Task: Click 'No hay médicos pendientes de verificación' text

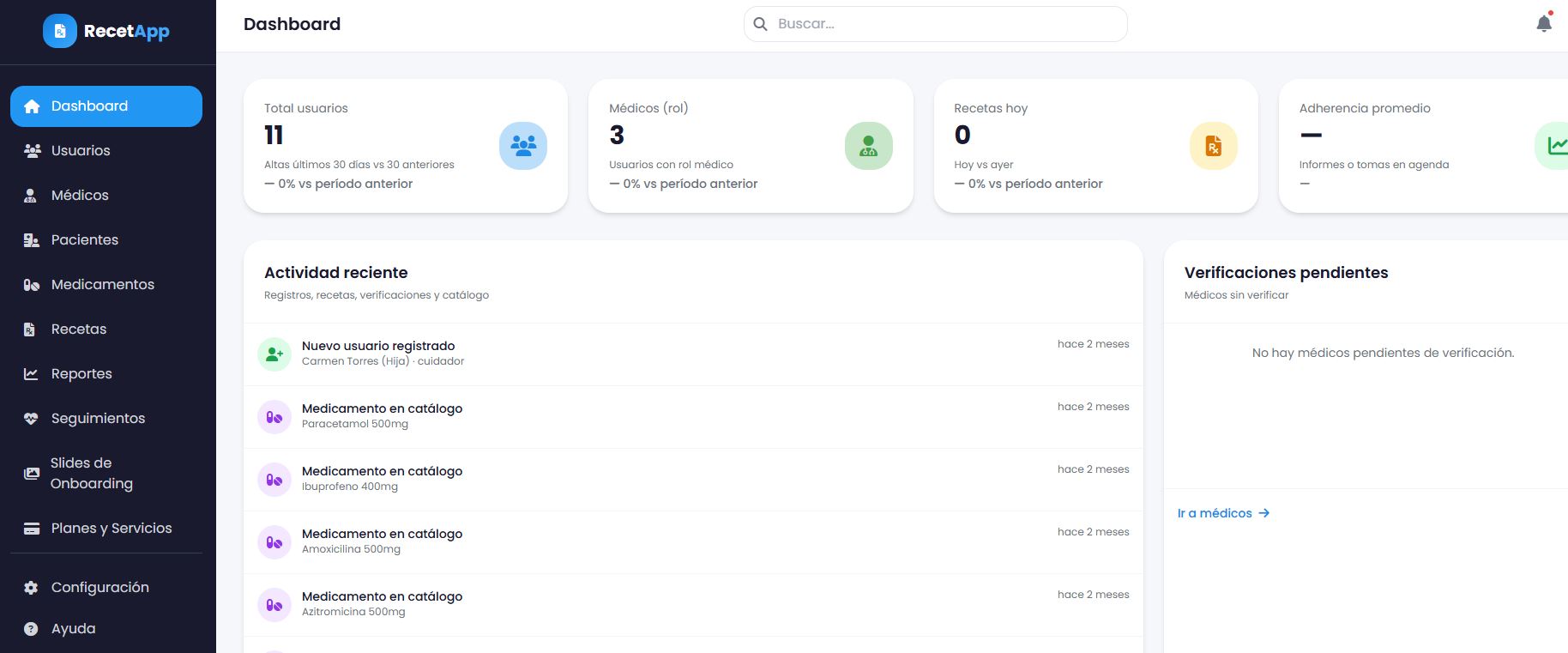Action: click(x=1384, y=353)
